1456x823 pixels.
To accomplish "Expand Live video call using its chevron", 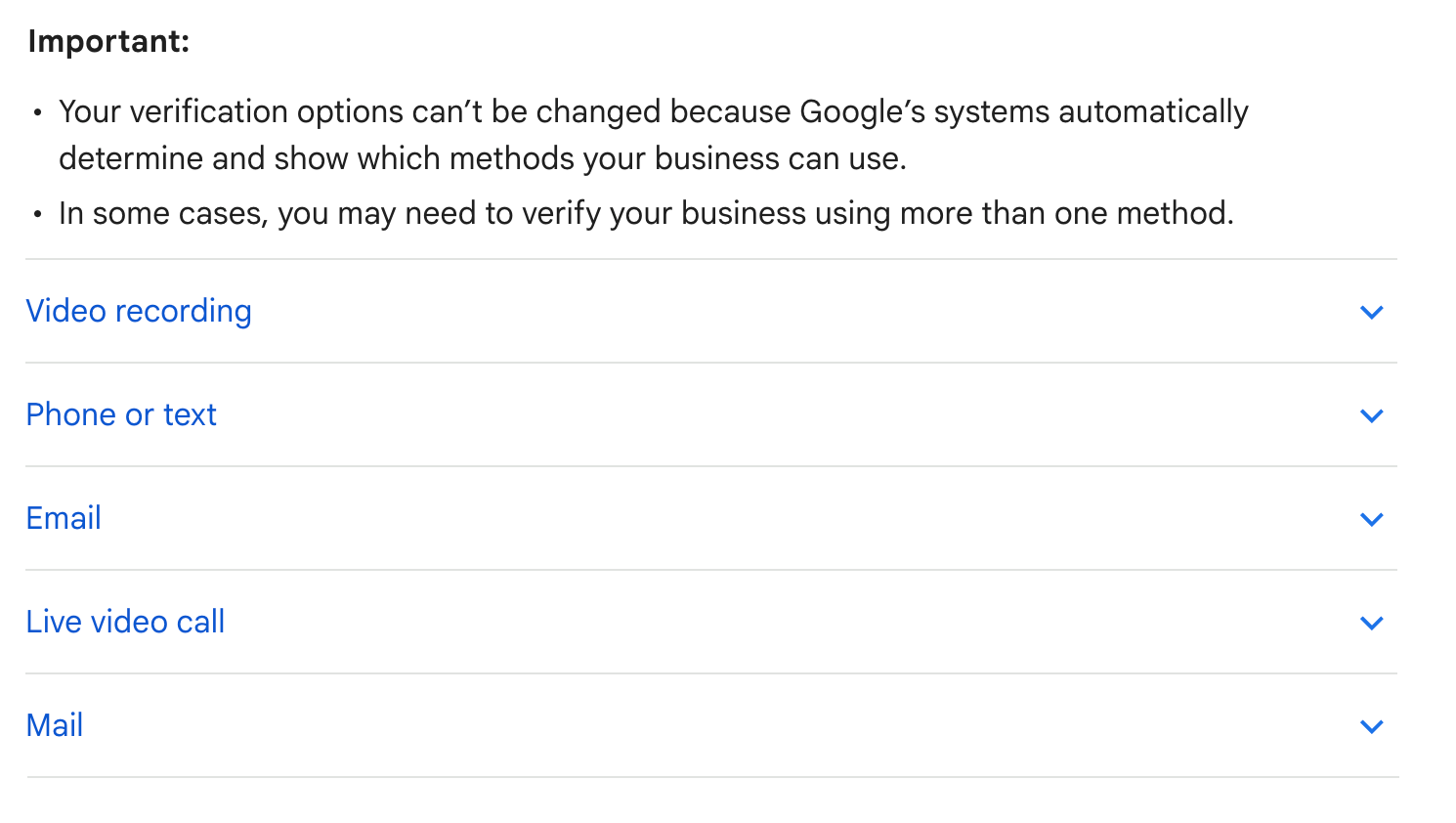I will tap(1372, 624).
